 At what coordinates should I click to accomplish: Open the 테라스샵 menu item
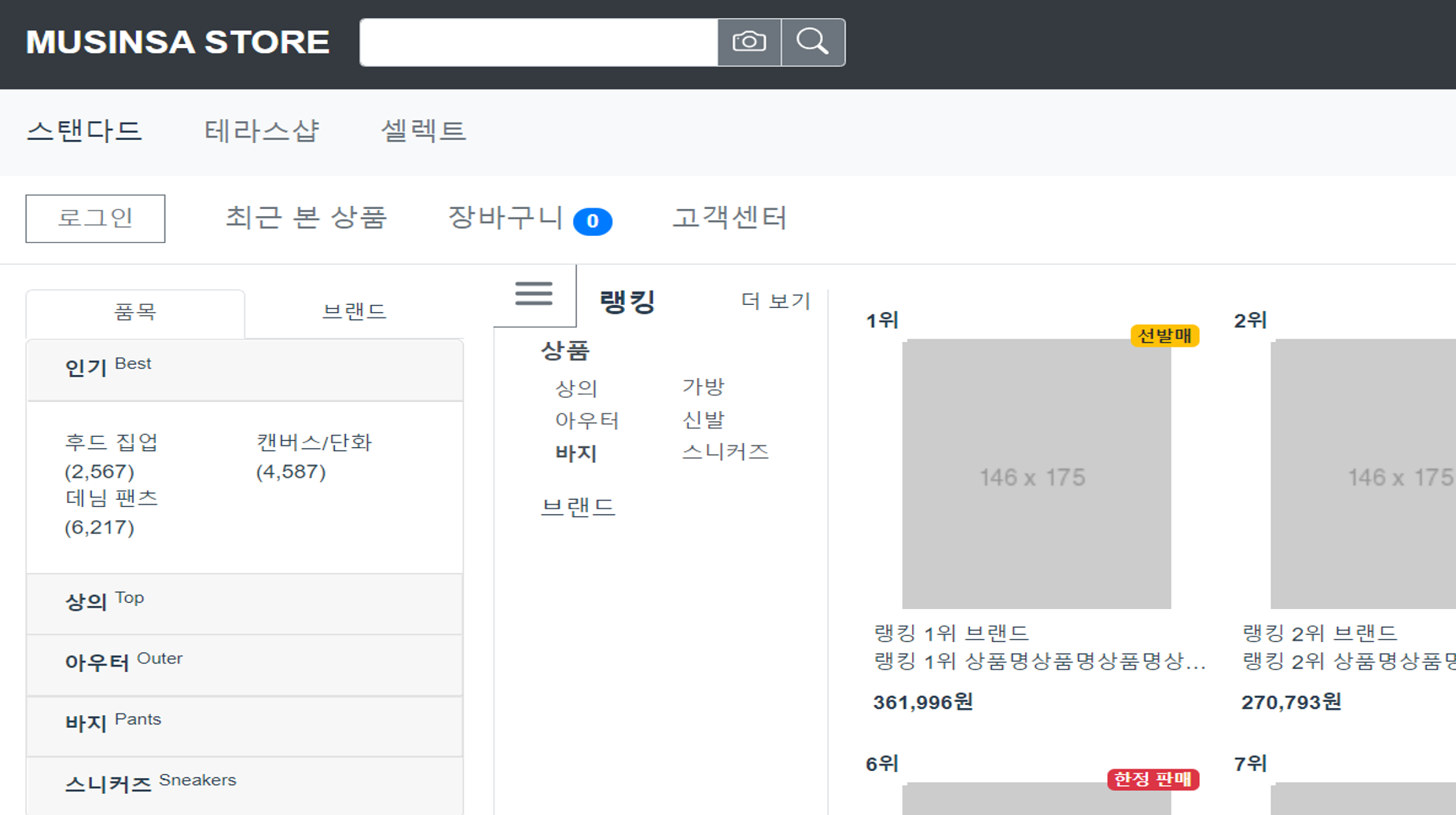pyautogui.click(x=262, y=130)
